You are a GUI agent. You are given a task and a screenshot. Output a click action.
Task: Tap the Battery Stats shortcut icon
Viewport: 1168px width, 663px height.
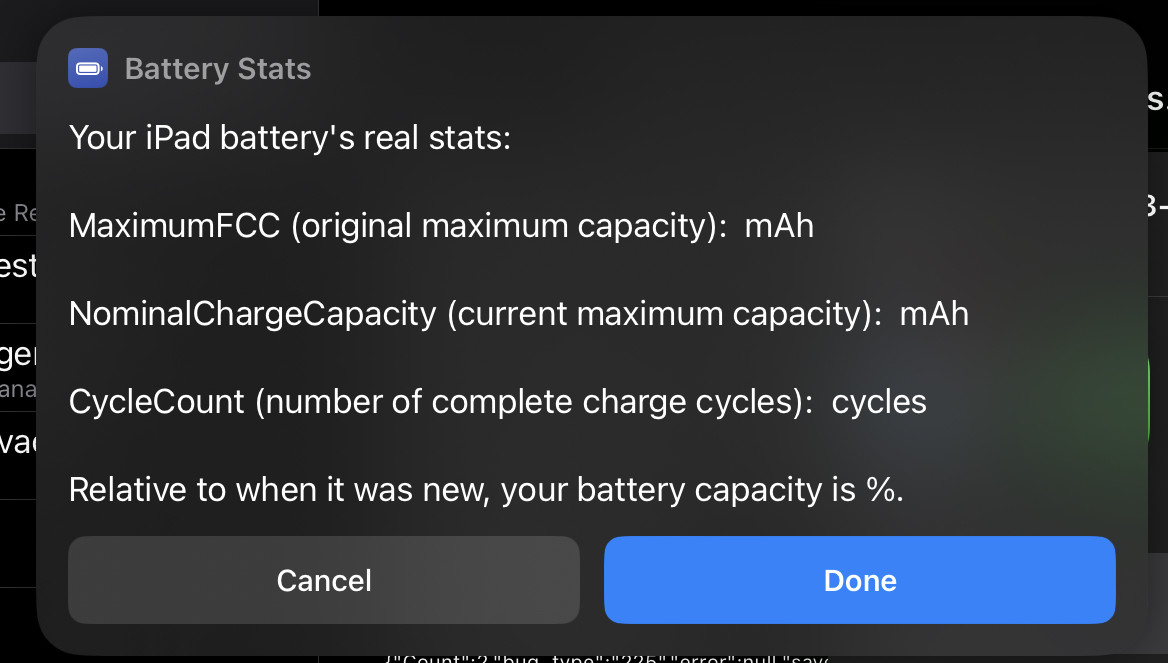[x=88, y=69]
